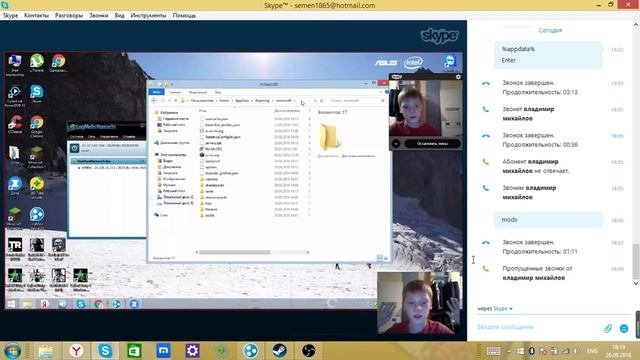Image resolution: width=640 pixels, height=360 pixels.
Task: Click 'Остановить показ' button in shared screen
Action: pyautogui.click(x=432, y=144)
